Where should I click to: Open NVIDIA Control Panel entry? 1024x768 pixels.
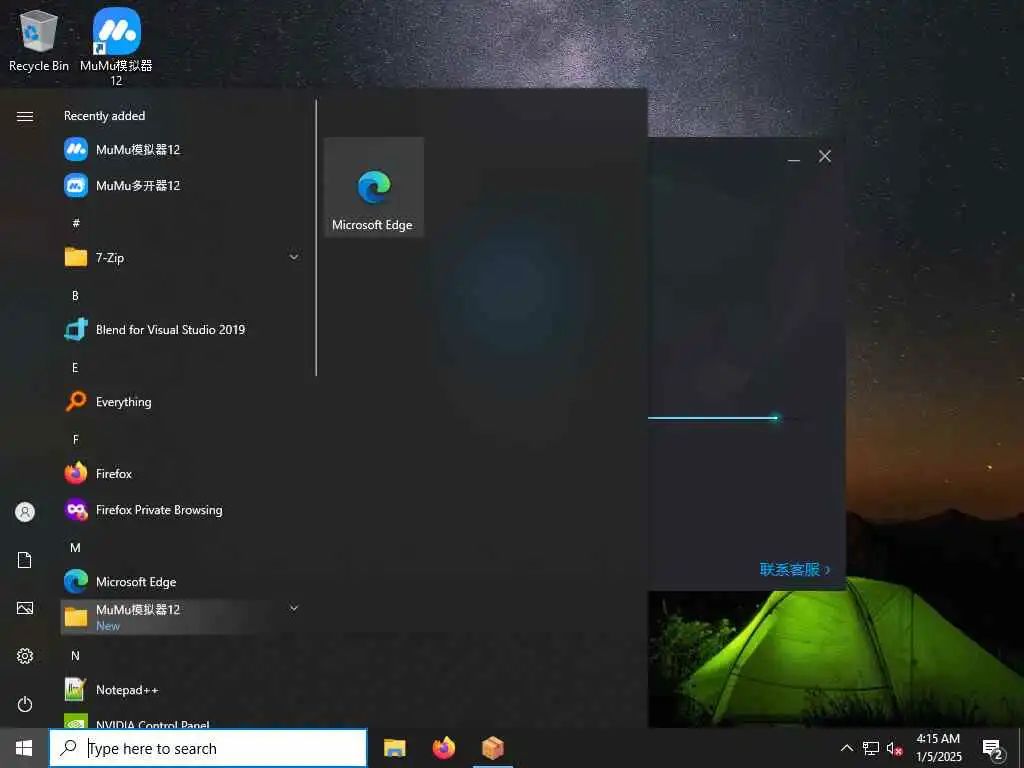point(180,720)
